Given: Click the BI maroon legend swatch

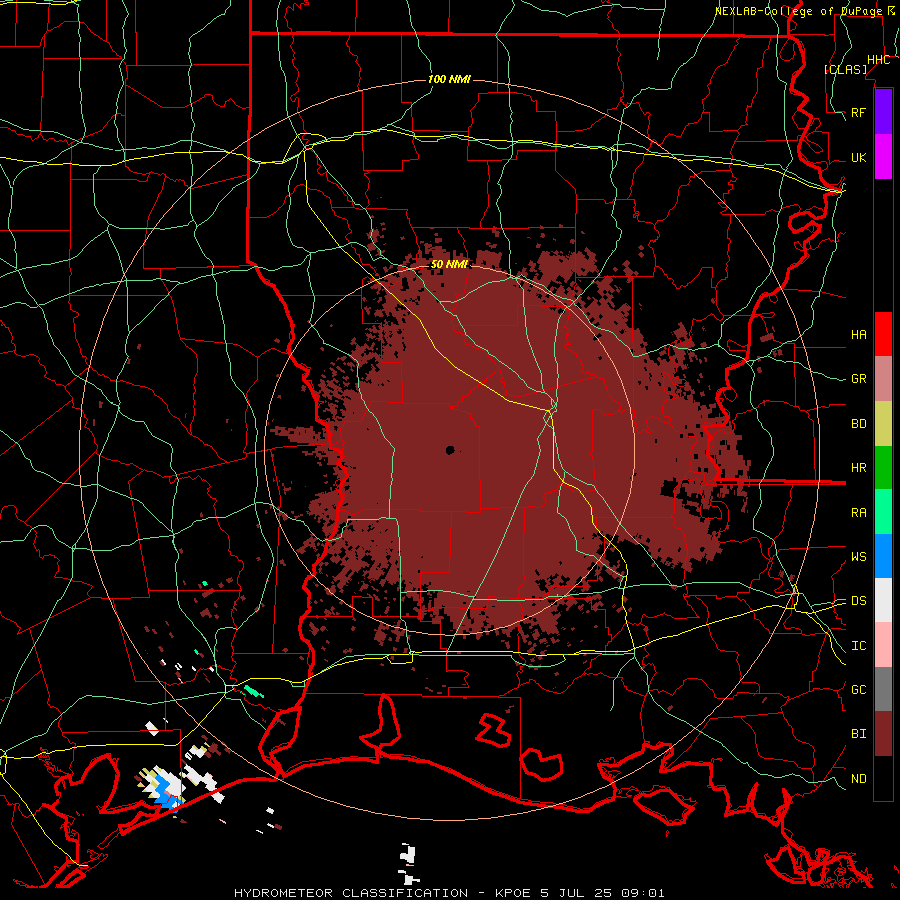Looking at the screenshot, I should [x=883, y=734].
